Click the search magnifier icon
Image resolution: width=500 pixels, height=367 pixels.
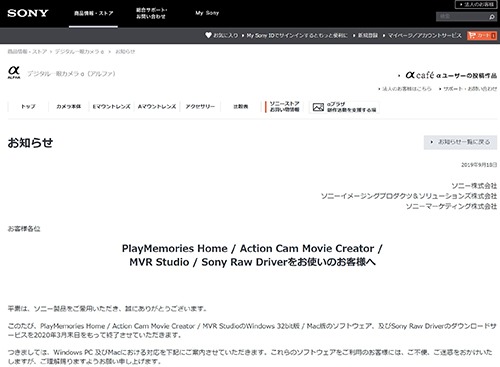(x=492, y=17)
